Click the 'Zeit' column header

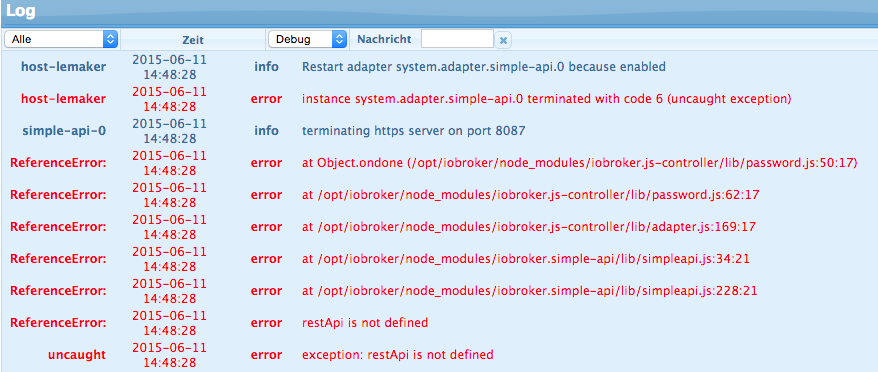[193, 40]
